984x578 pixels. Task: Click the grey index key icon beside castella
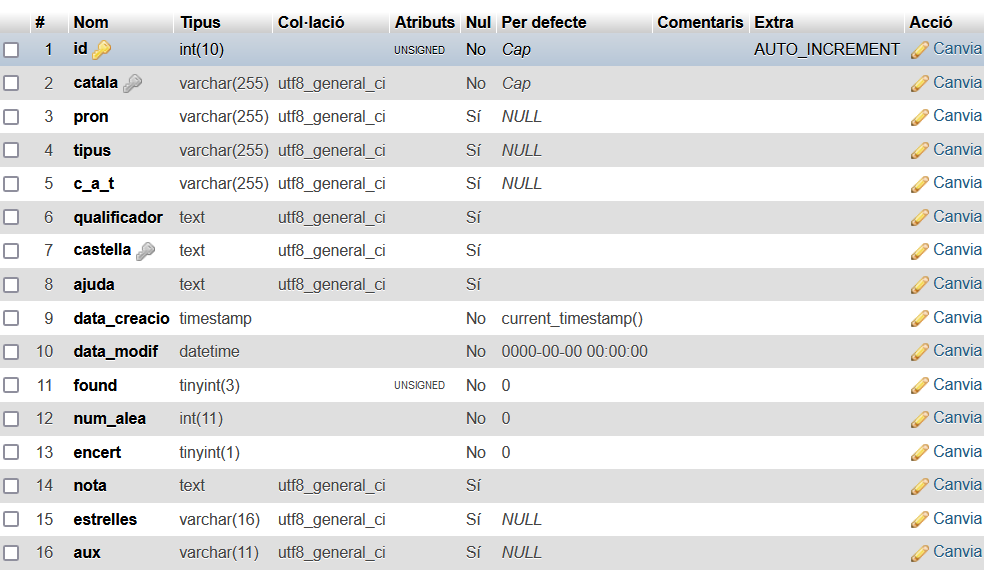click(x=145, y=251)
